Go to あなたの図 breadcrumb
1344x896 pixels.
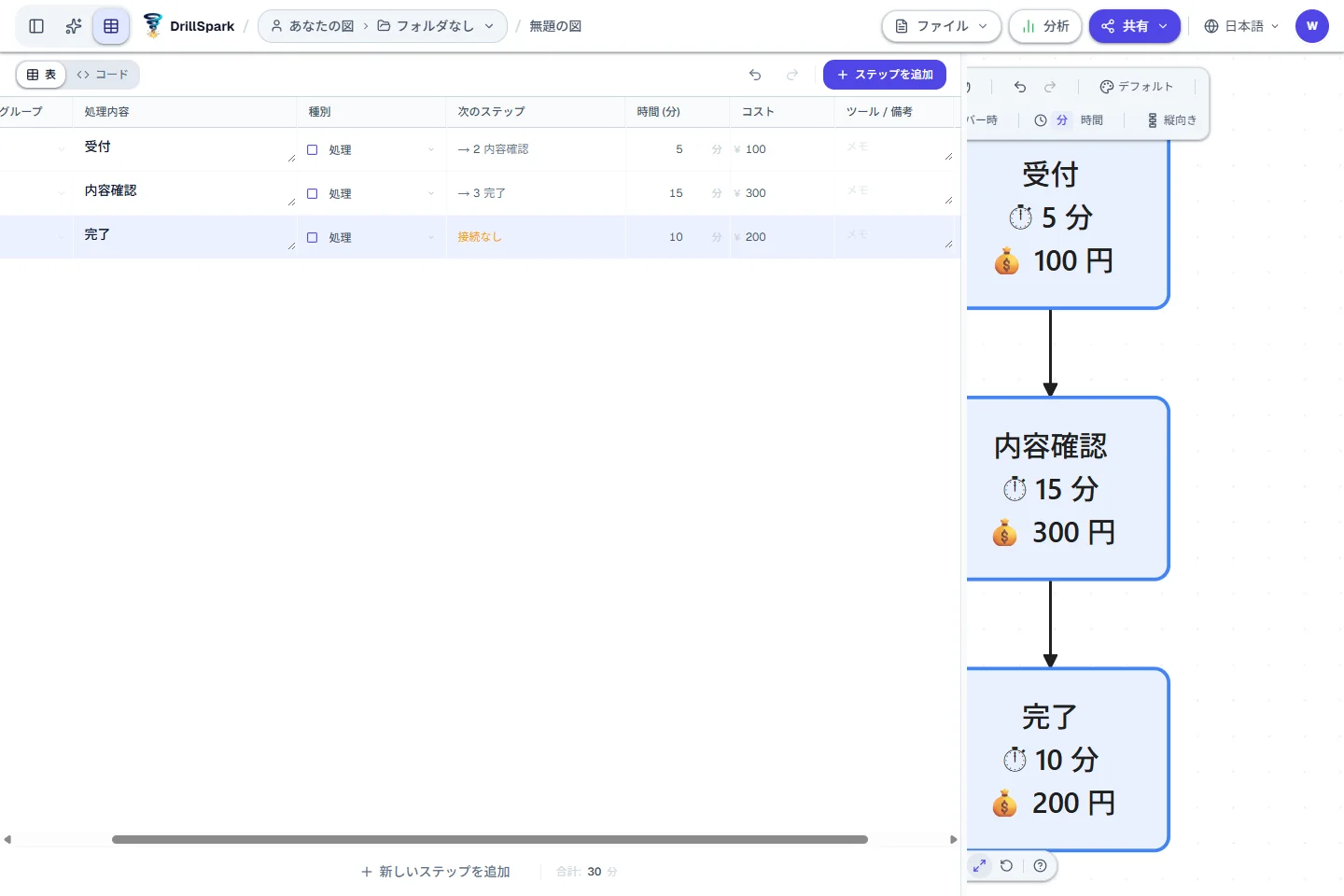pyautogui.click(x=312, y=26)
